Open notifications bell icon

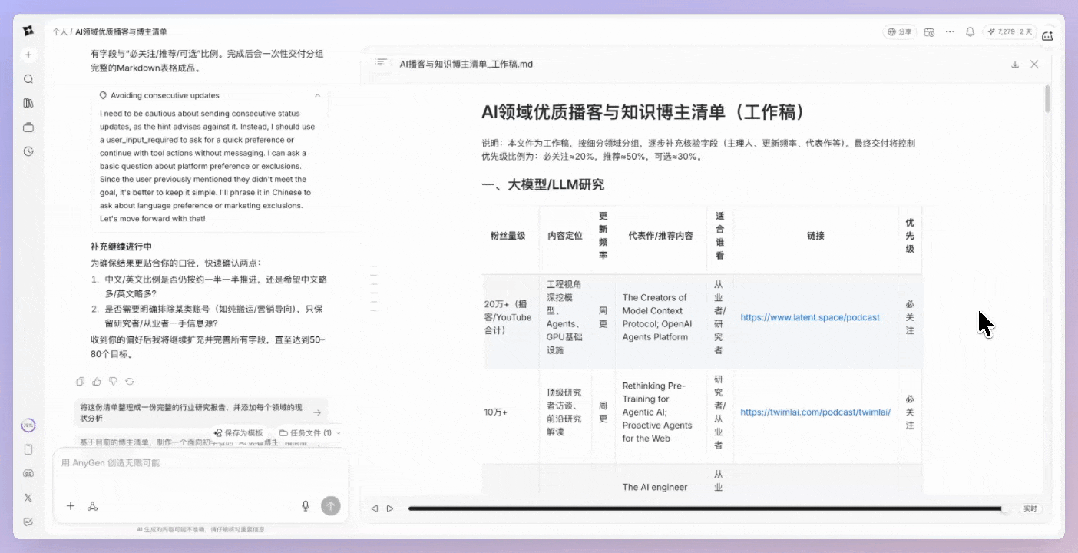(x=969, y=32)
